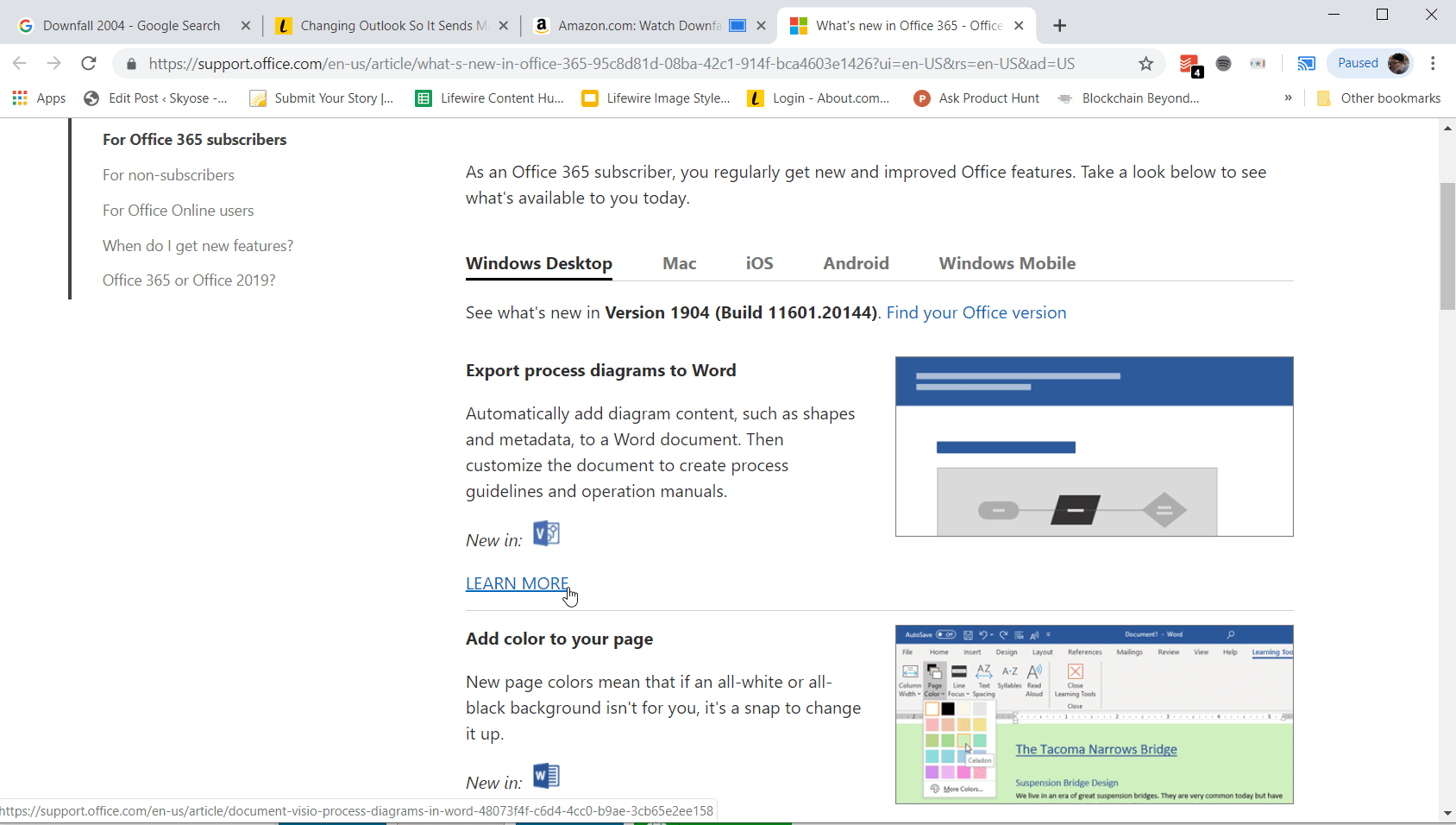Select the Windows Desktop tab
Image resolution: width=1456 pixels, height=825 pixels.
(539, 263)
